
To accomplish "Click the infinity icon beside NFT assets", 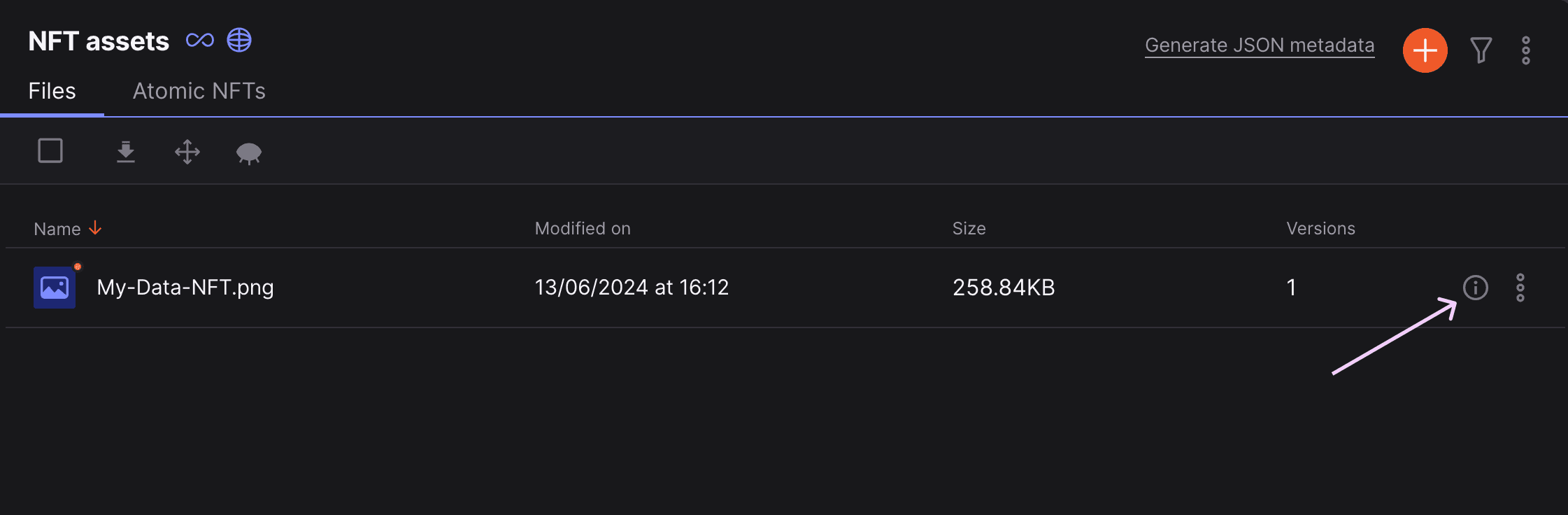I will click(x=200, y=41).
